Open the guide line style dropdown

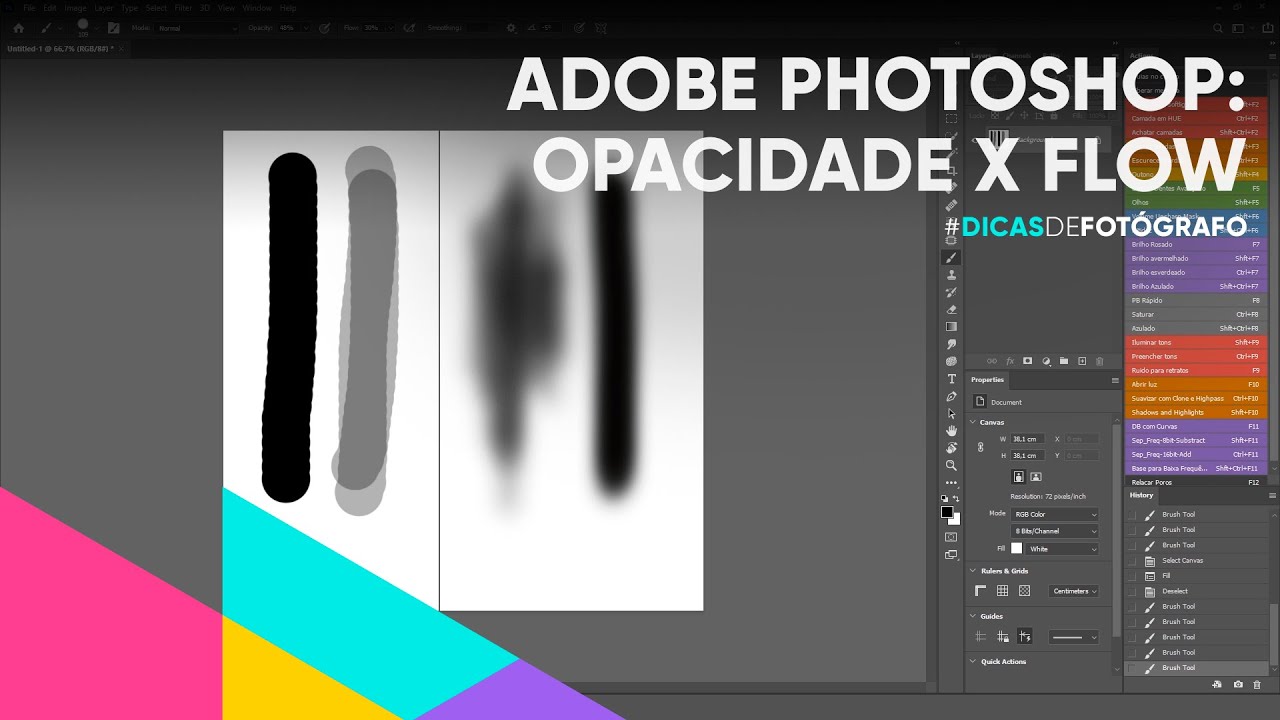tap(1073, 636)
